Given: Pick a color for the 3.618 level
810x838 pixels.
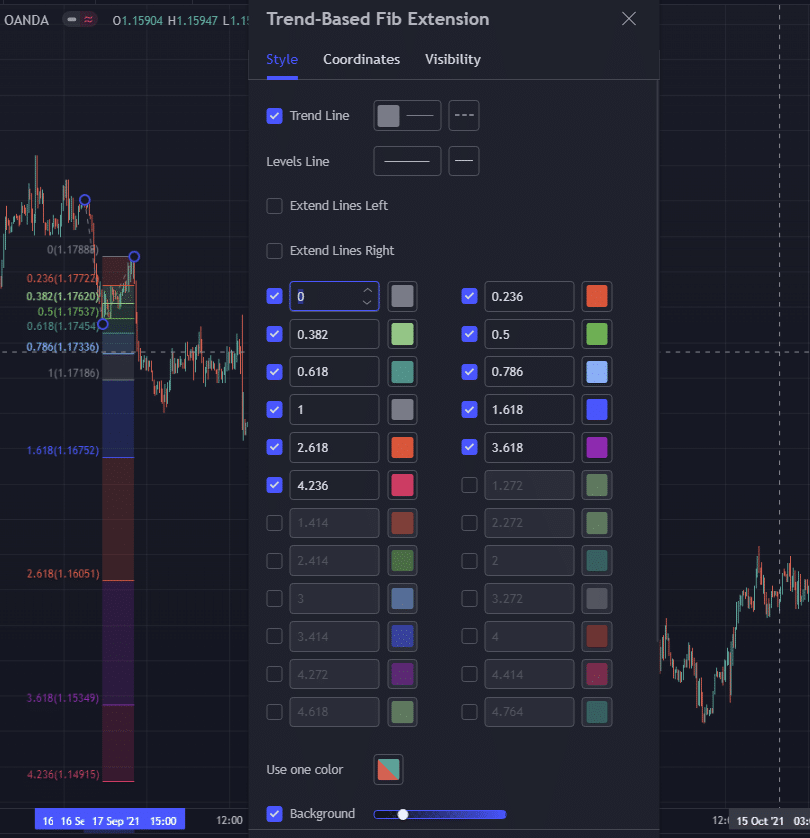Looking at the screenshot, I should click(x=596, y=447).
